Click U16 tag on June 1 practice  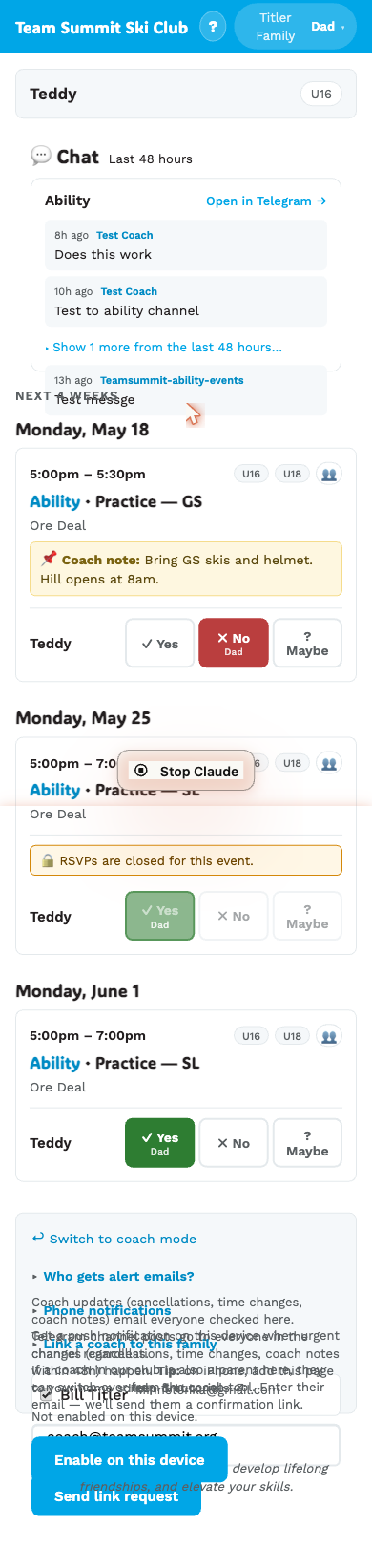pyautogui.click(x=251, y=1035)
